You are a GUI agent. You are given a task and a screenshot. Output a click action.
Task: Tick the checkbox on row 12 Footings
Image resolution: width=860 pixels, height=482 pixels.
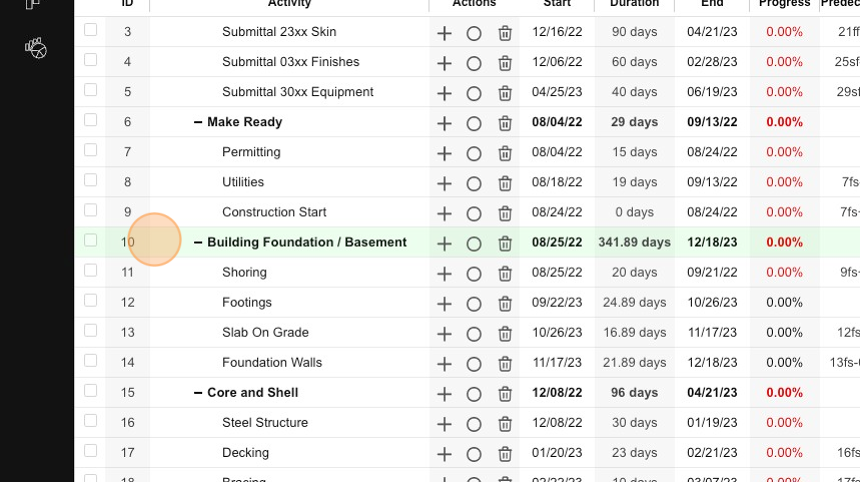(90, 300)
